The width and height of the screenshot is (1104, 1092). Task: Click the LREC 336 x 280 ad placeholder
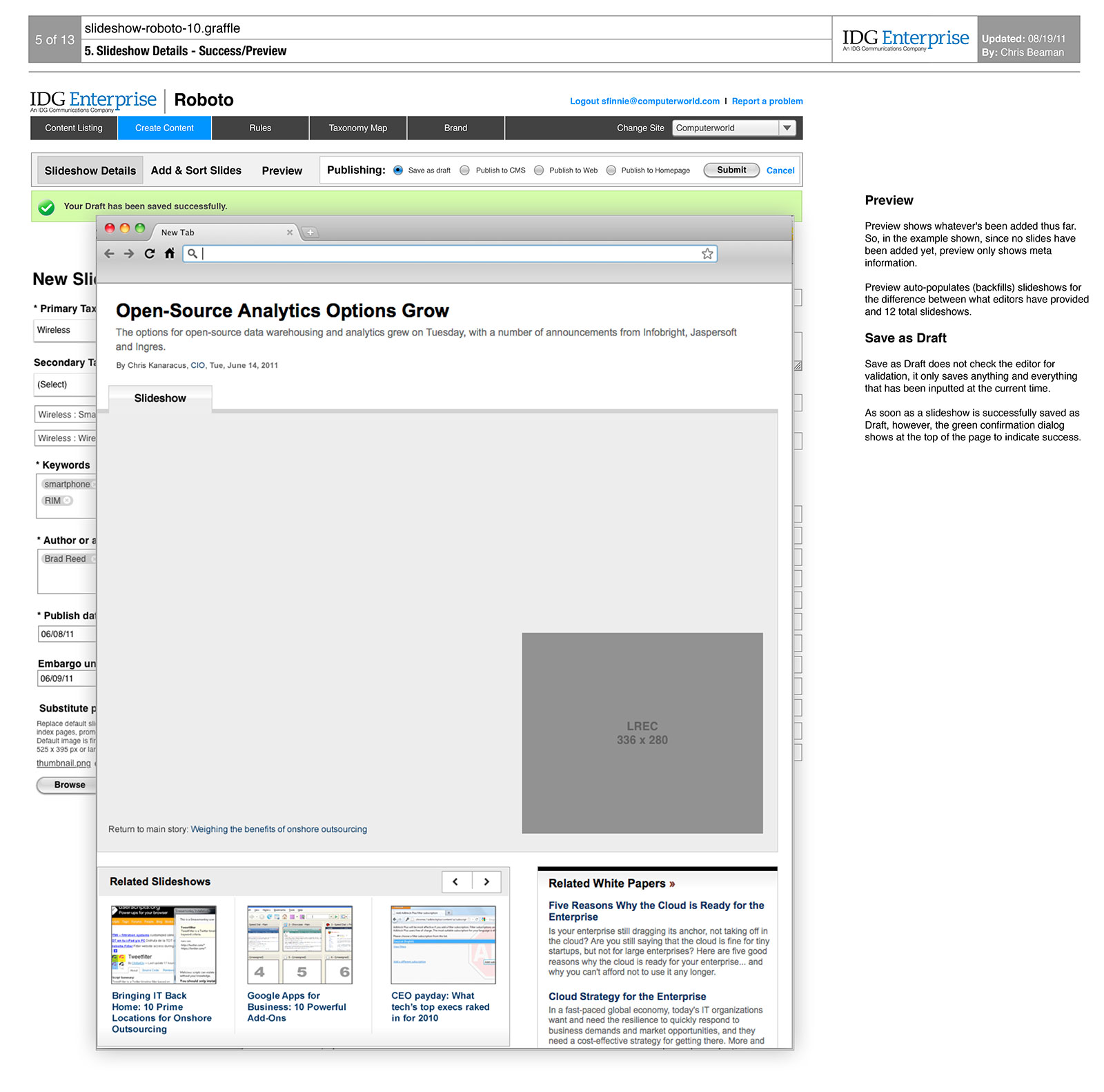pyautogui.click(x=642, y=733)
